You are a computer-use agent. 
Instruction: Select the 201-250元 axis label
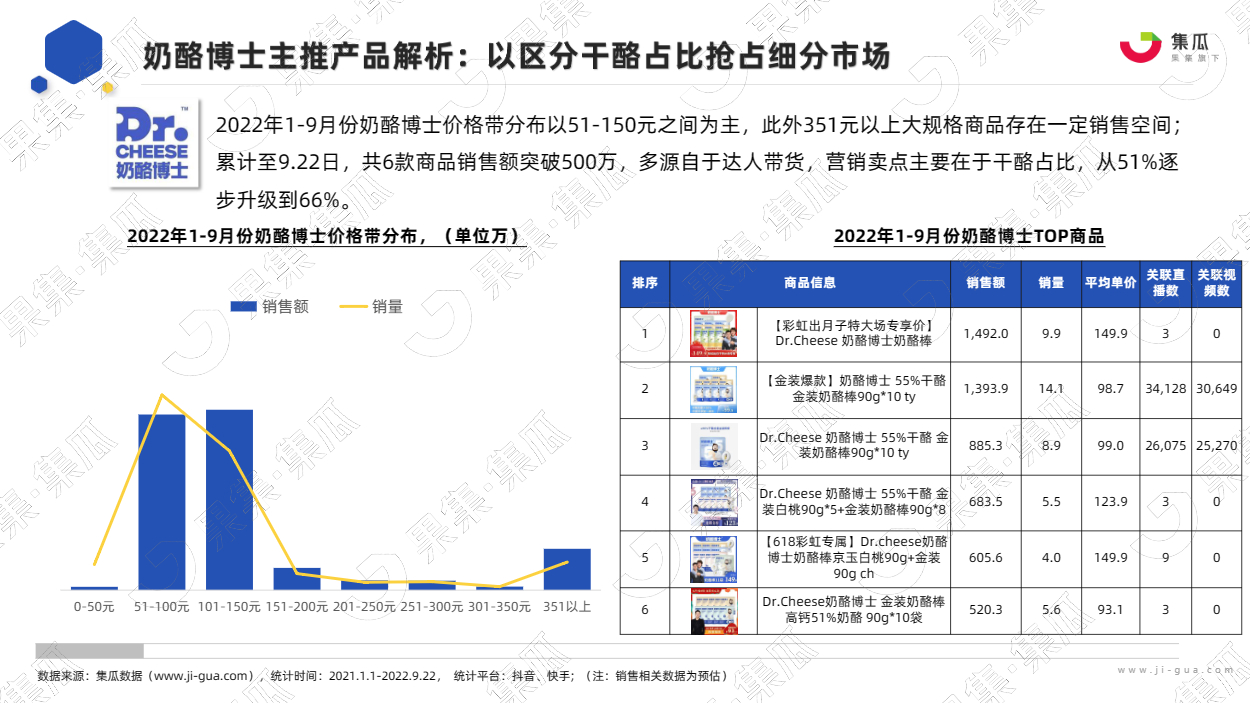tap(364, 606)
